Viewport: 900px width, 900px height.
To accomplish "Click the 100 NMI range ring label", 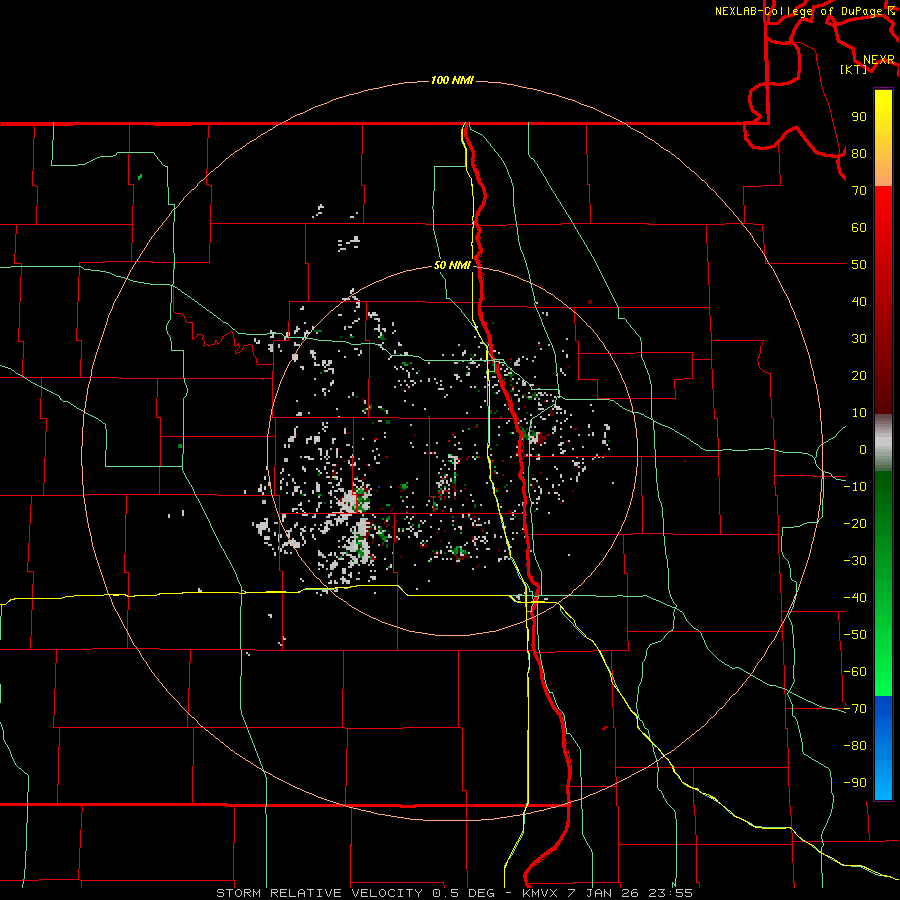I will point(452,80).
